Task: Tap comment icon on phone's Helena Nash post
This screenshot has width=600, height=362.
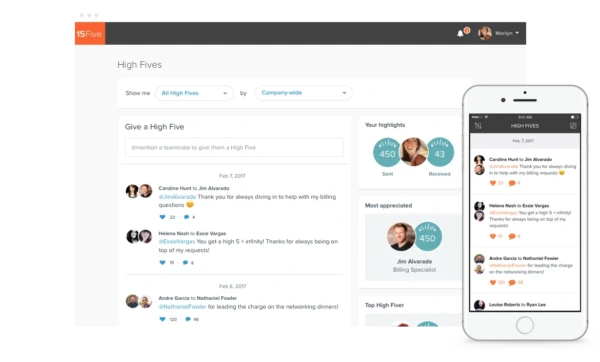Action: [x=512, y=236]
